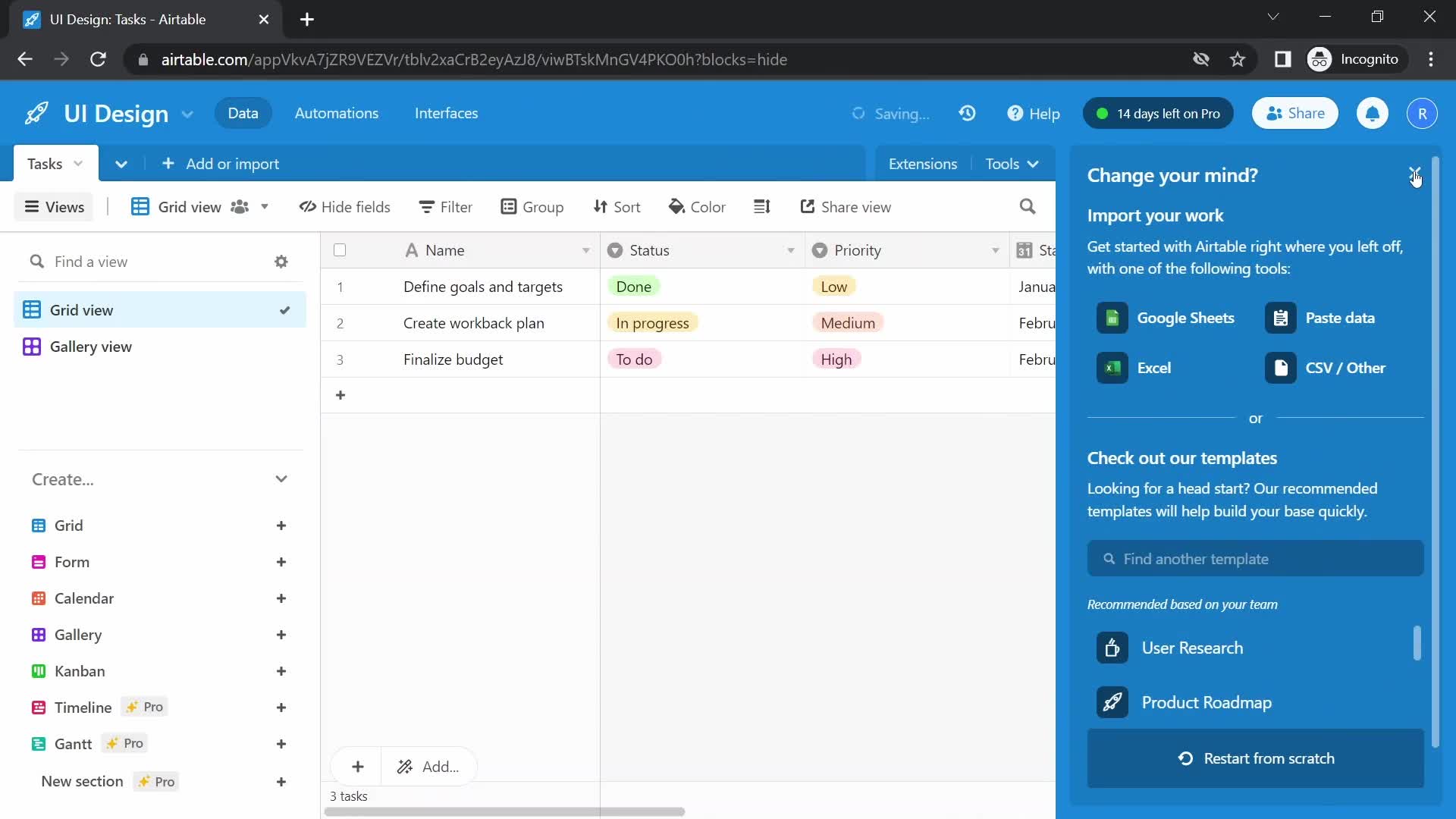The image size is (1456, 819).
Task: Expand the Create section in sidebar
Action: pyautogui.click(x=281, y=478)
